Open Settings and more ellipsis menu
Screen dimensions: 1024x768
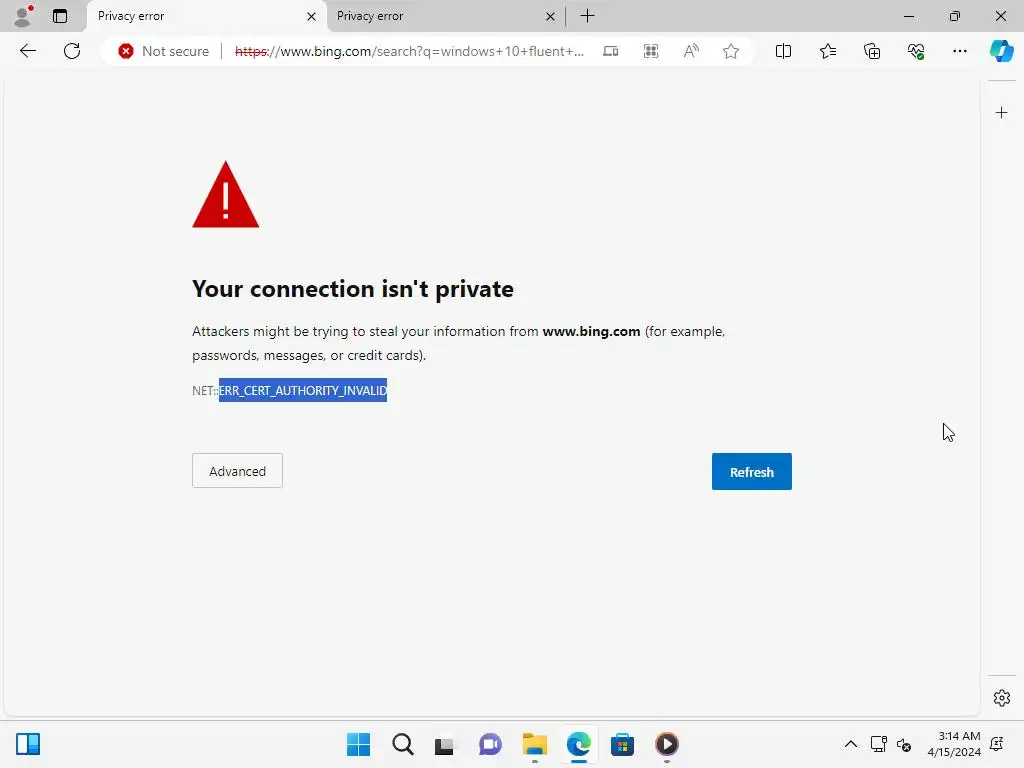pos(959,51)
